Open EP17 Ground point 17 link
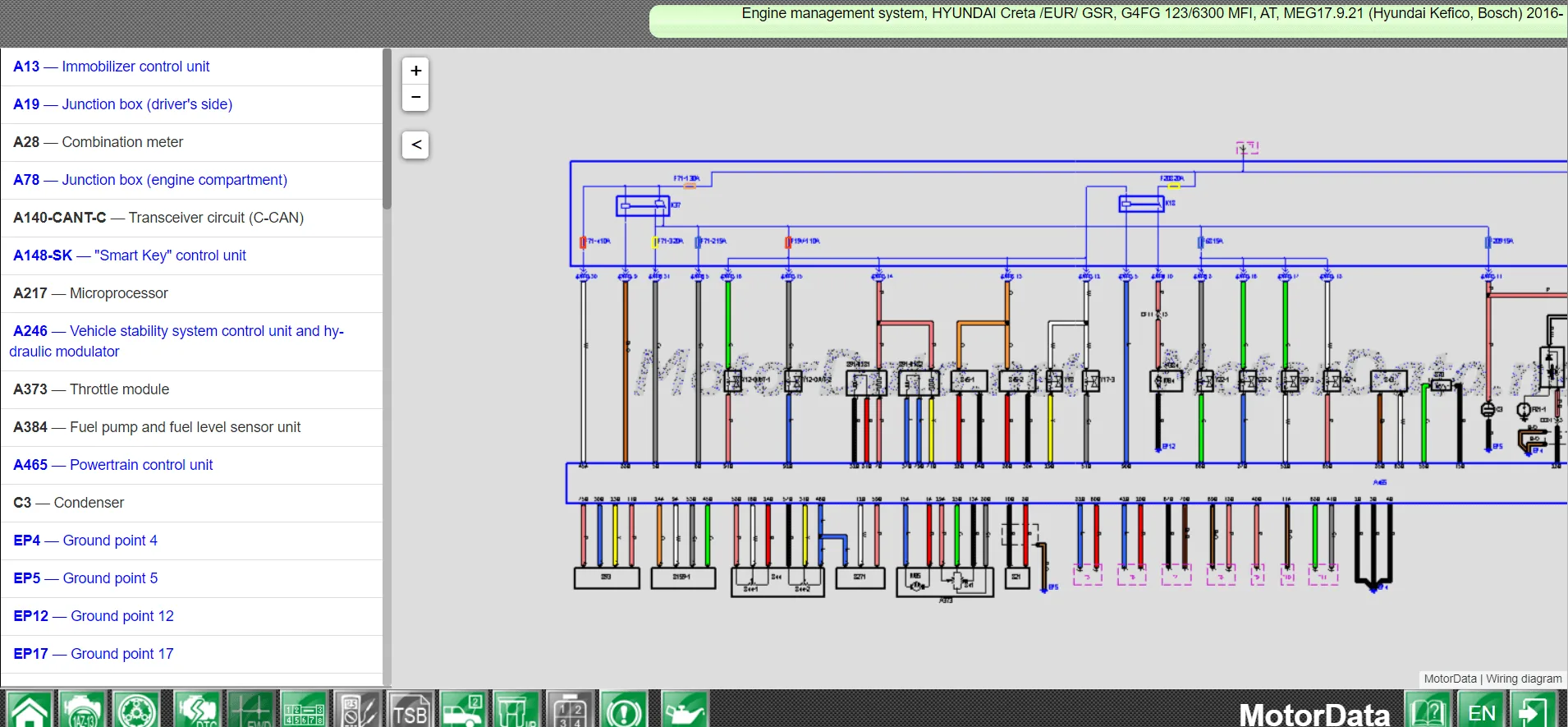 tap(94, 654)
